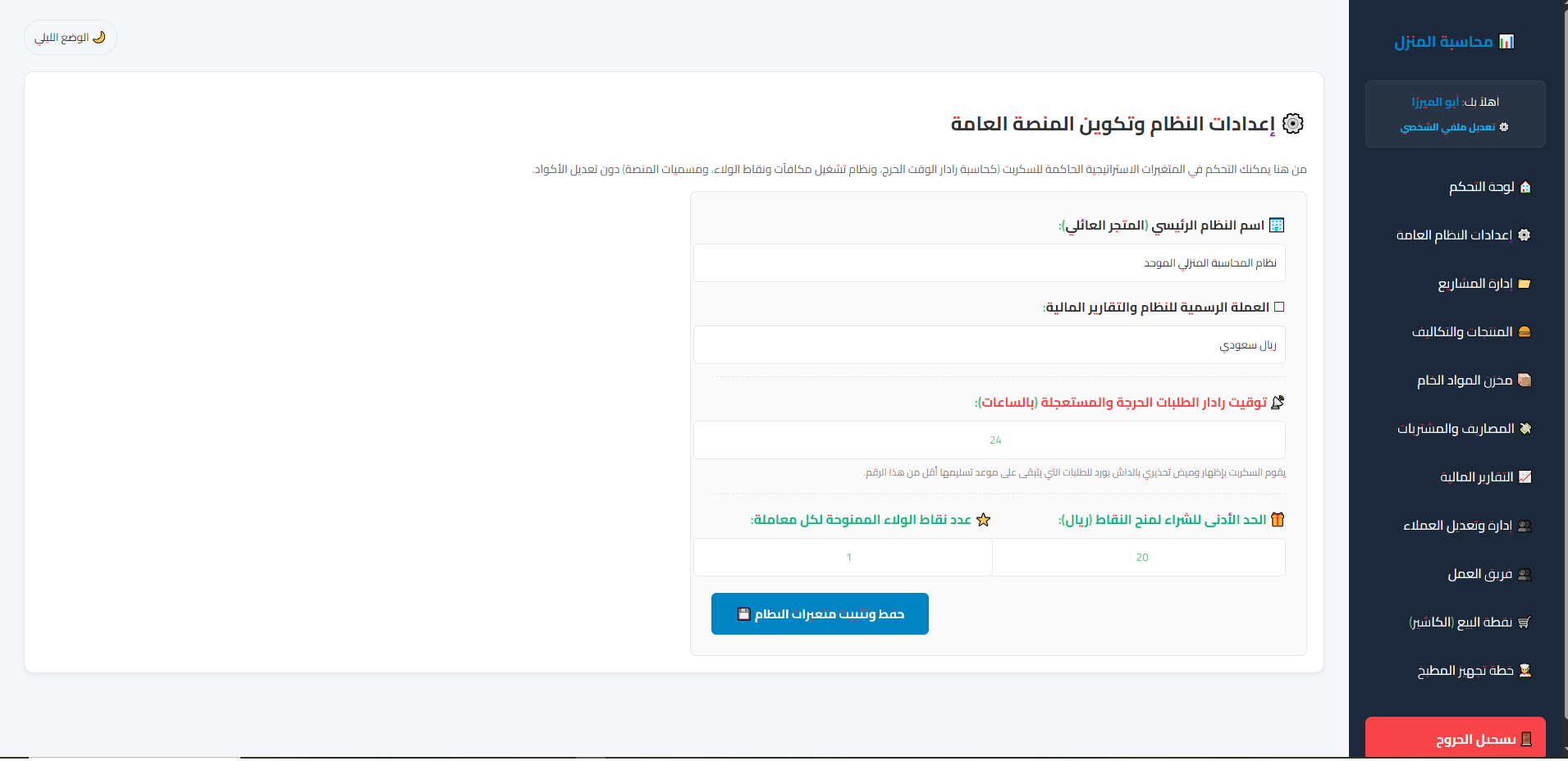The width and height of the screenshot is (1568, 761).
Task: Click the red تسجيل الخروج logout button
Action: tap(1456, 738)
